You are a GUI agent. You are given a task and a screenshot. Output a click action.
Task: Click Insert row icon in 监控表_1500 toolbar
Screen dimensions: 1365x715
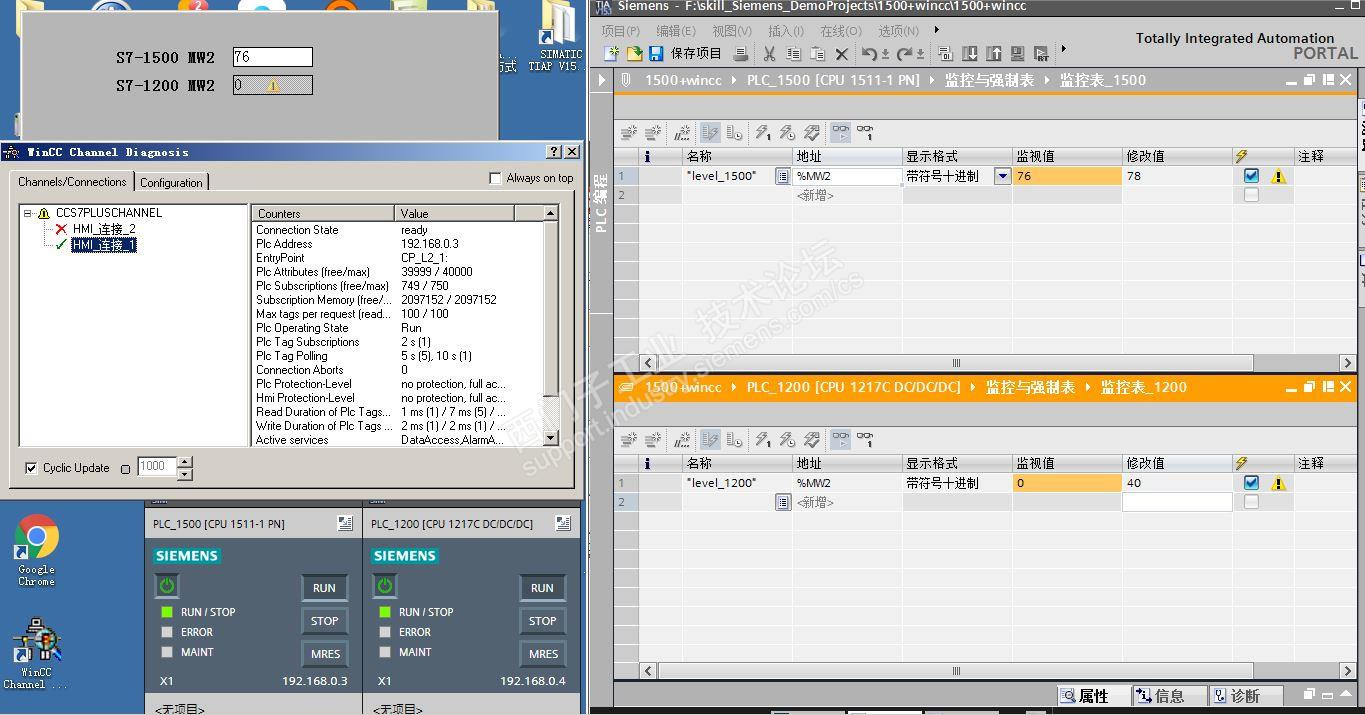point(629,132)
